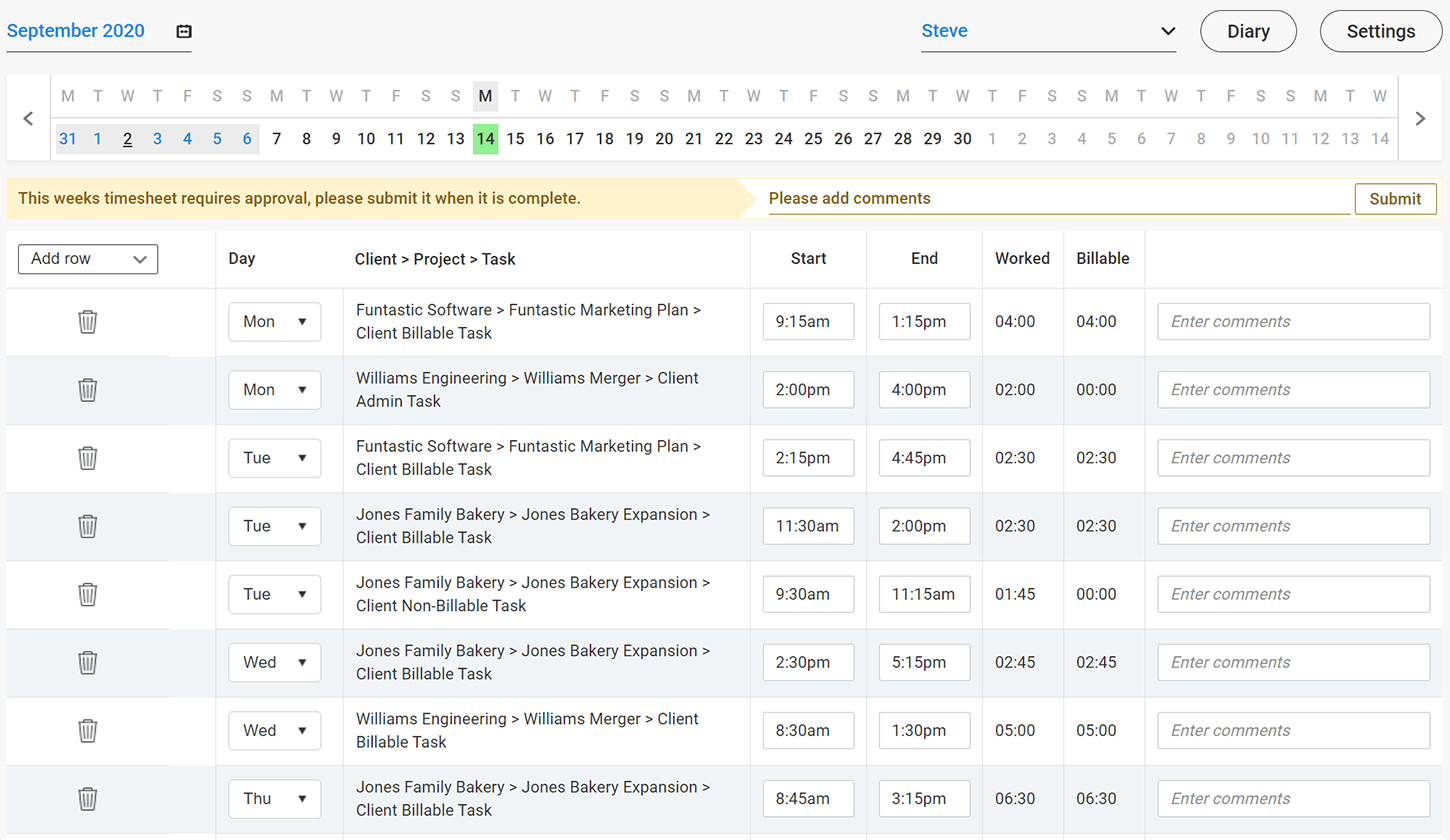Delete the Williams Engineering Monday row

pos(87,390)
